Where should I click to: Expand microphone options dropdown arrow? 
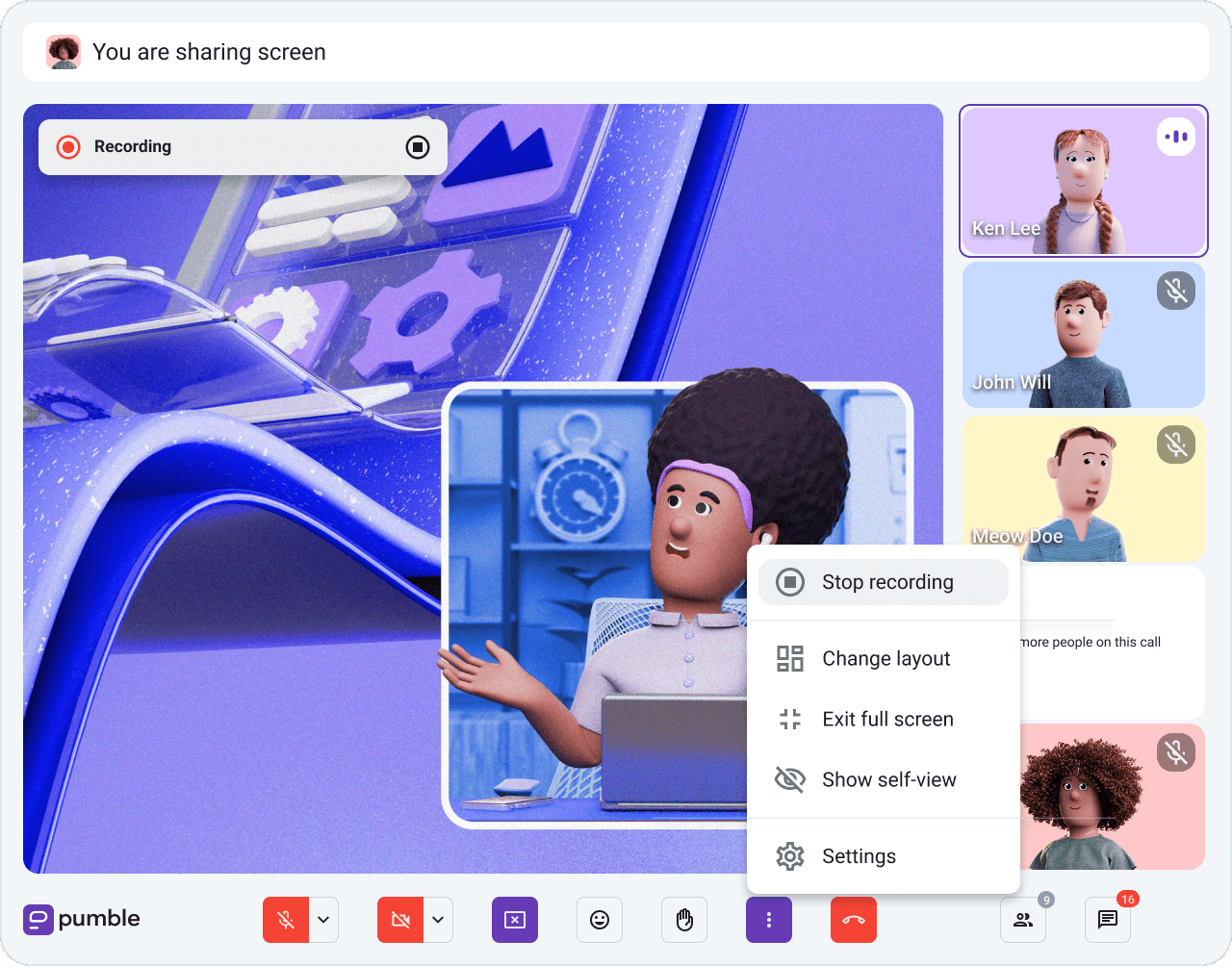[x=323, y=920]
